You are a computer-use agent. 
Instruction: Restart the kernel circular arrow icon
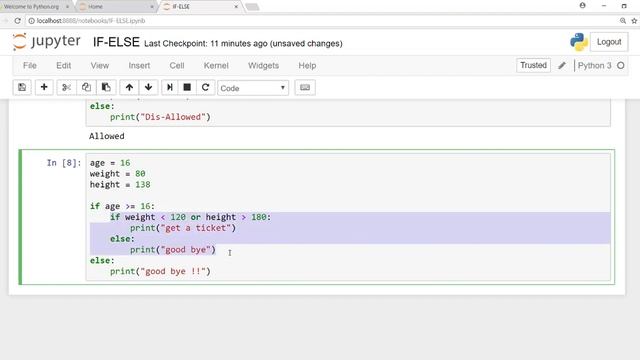[206, 87]
